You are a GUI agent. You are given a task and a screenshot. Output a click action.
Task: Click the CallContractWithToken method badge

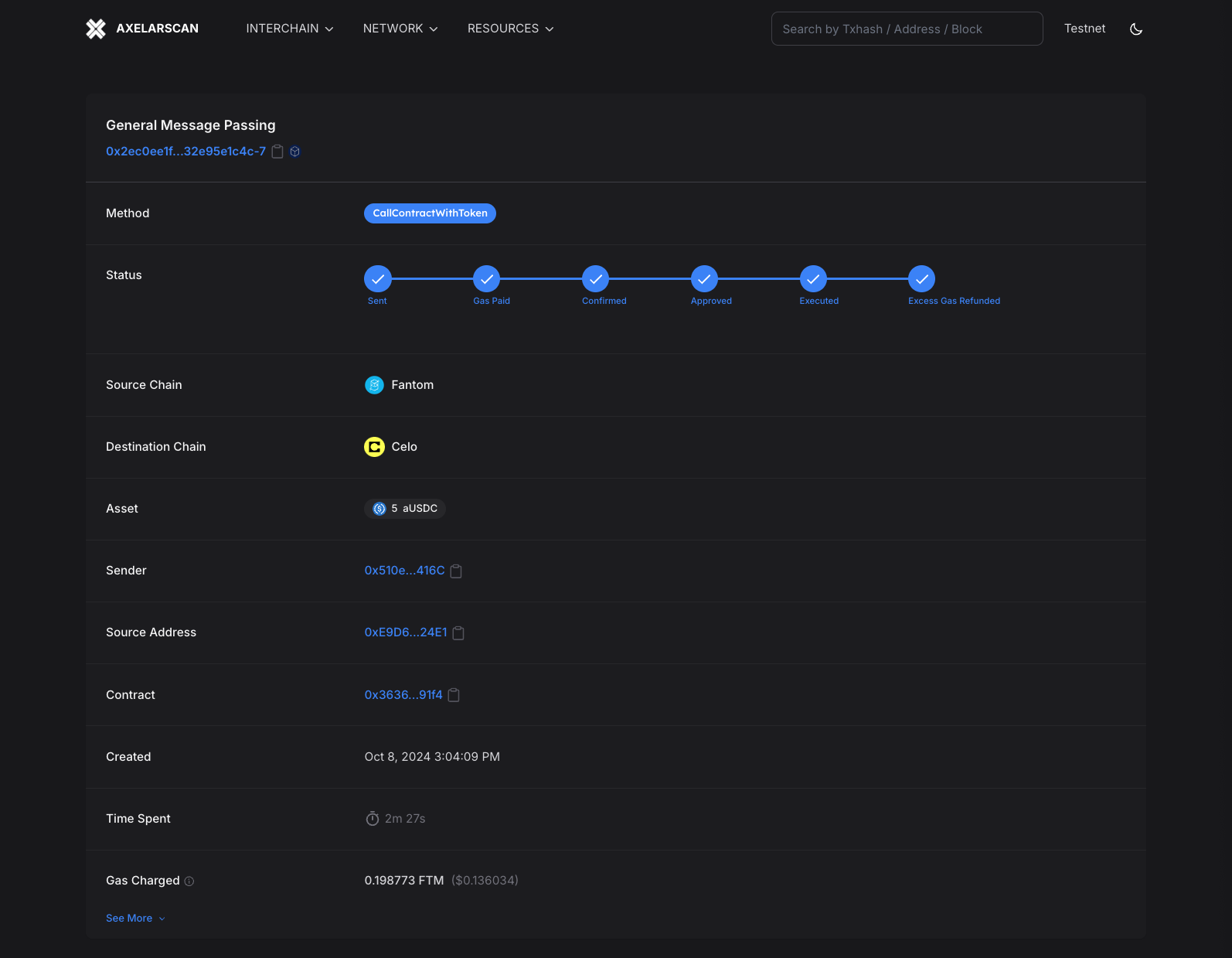pyautogui.click(x=430, y=213)
